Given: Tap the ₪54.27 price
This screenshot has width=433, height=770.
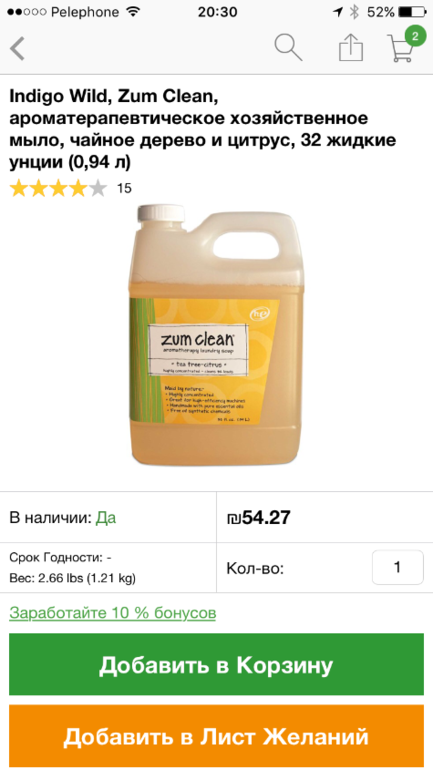Looking at the screenshot, I should click(259, 517).
